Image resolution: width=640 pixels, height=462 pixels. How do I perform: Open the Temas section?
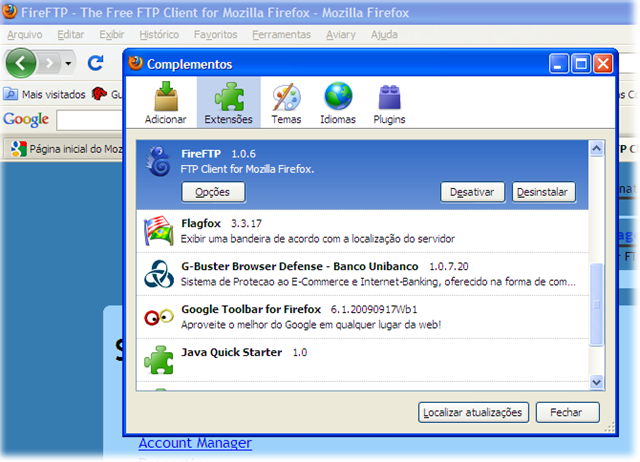click(x=286, y=103)
